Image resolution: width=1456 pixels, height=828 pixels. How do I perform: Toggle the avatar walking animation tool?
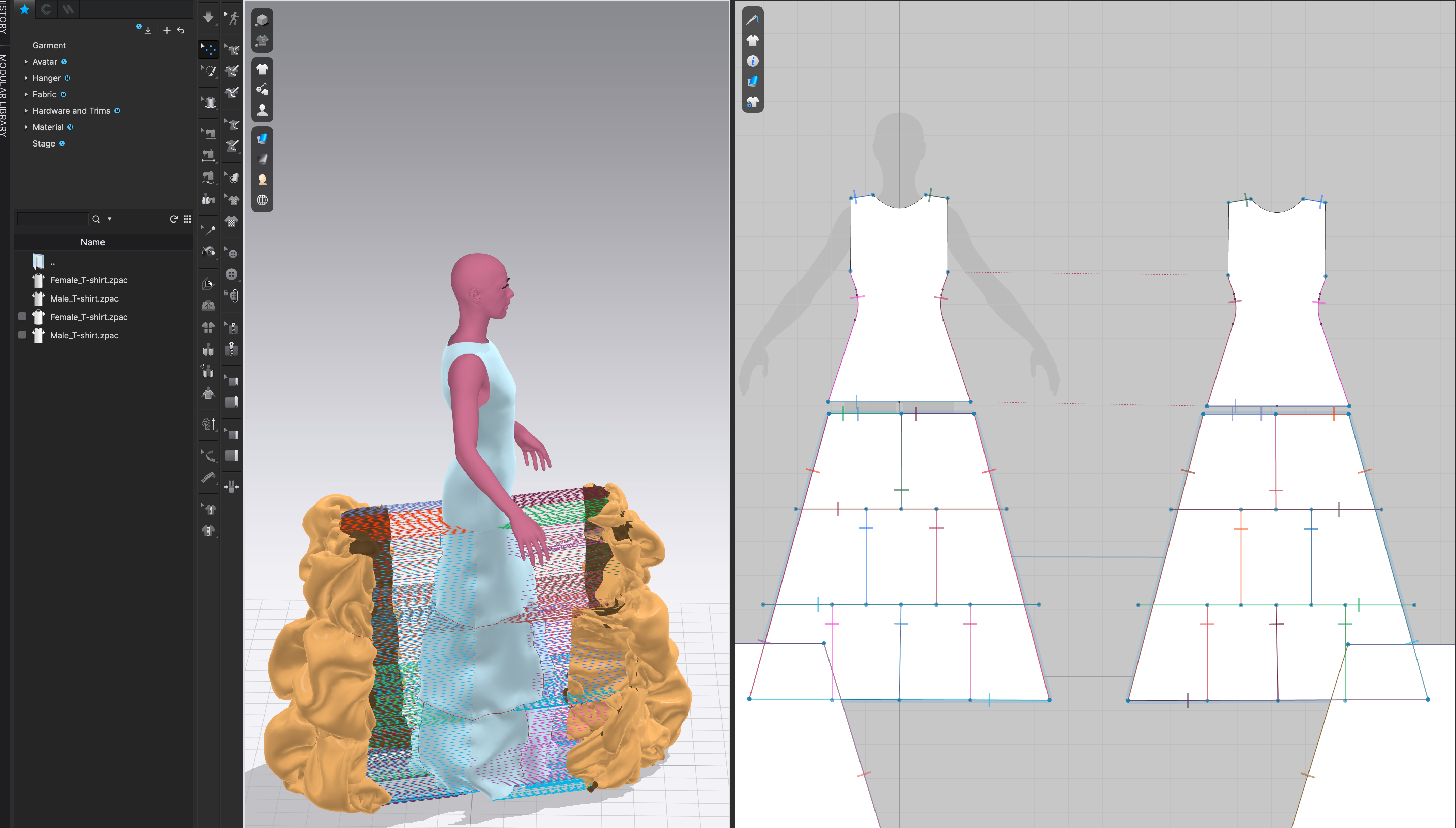click(x=231, y=17)
